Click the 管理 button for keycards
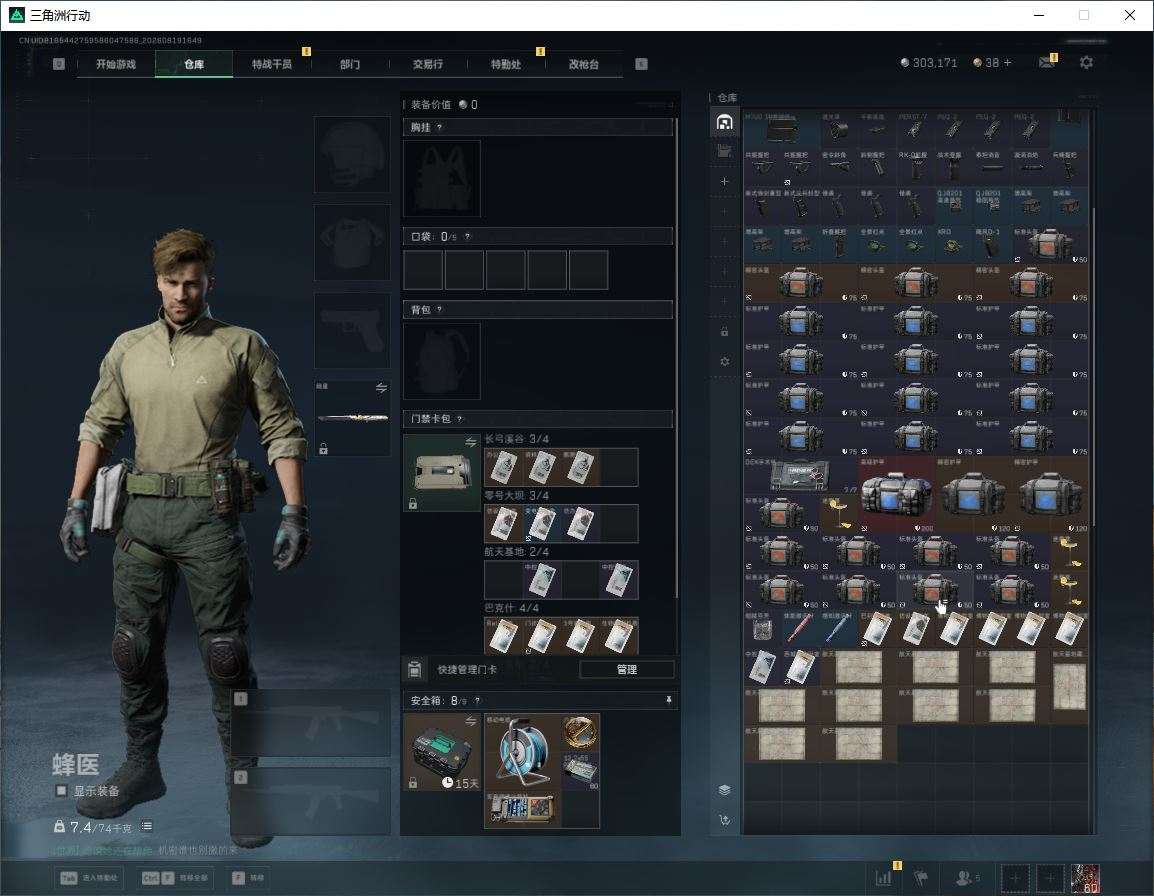The width and height of the screenshot is (1154, 896). 626,669
